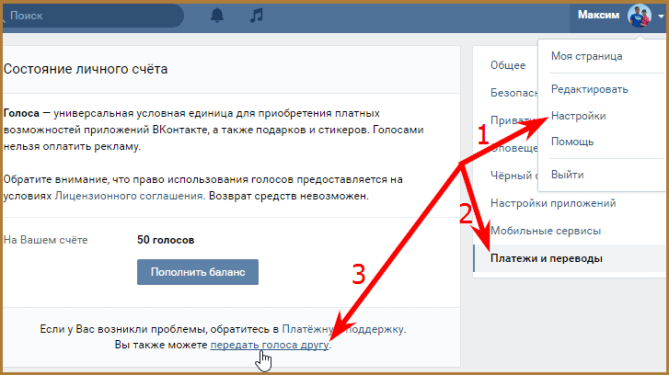Click the Максим username in header
This screenshot has height=375, width=669.
coord(598,15)
